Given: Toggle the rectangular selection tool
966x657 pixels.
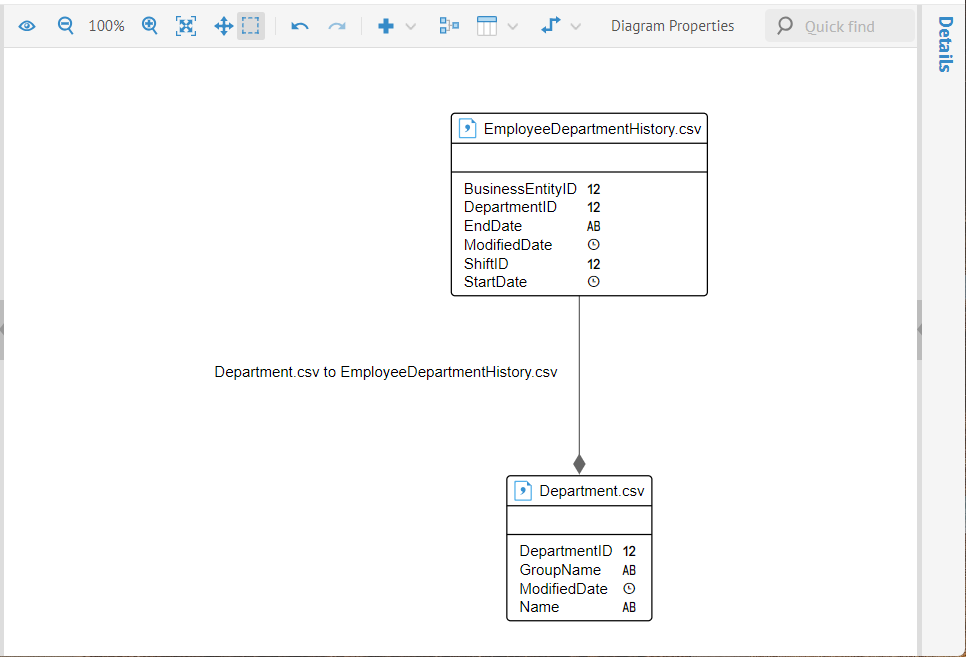Looking at the screenshot, I should click(x=251, y=26).
